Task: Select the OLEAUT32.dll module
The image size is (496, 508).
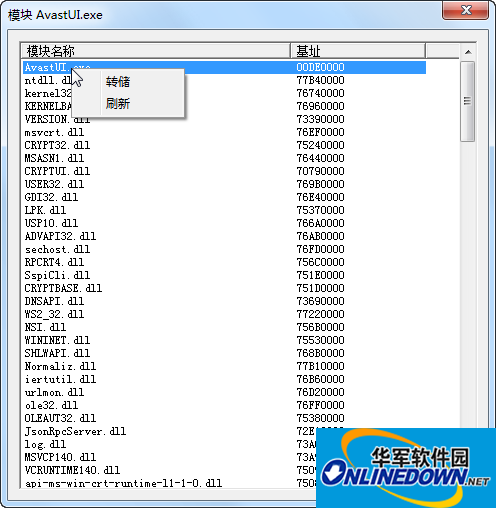Action: click(x=60, y=418)
